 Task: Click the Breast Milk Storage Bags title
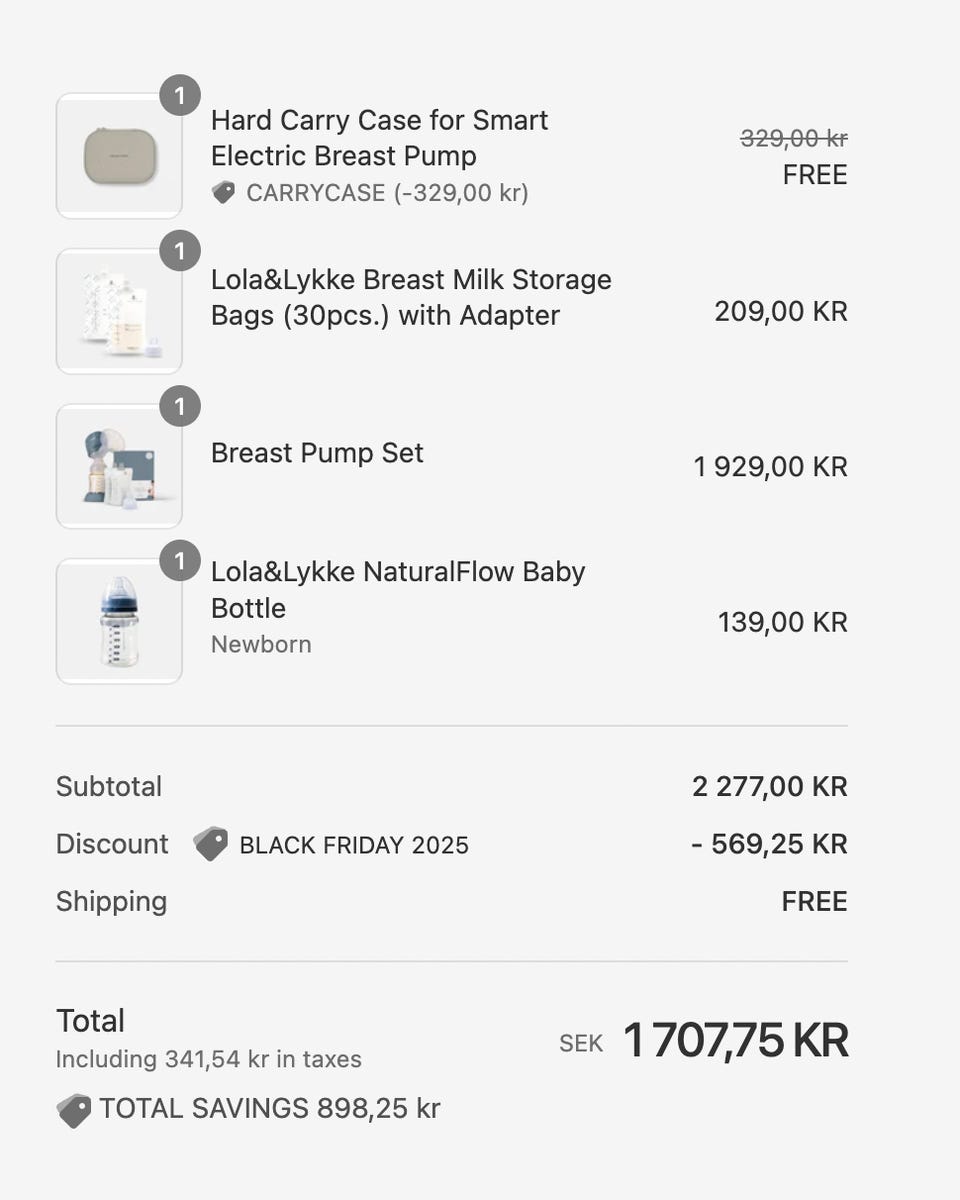click(410, 297)
